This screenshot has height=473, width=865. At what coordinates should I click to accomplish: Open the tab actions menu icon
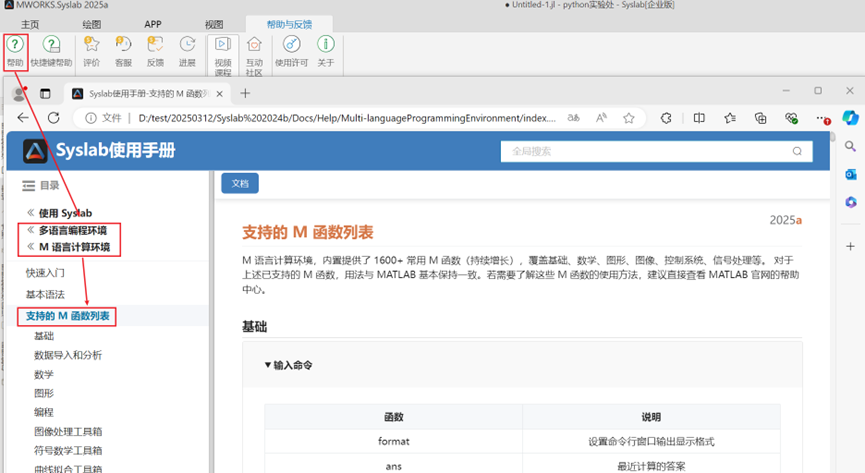coord(45,94)
